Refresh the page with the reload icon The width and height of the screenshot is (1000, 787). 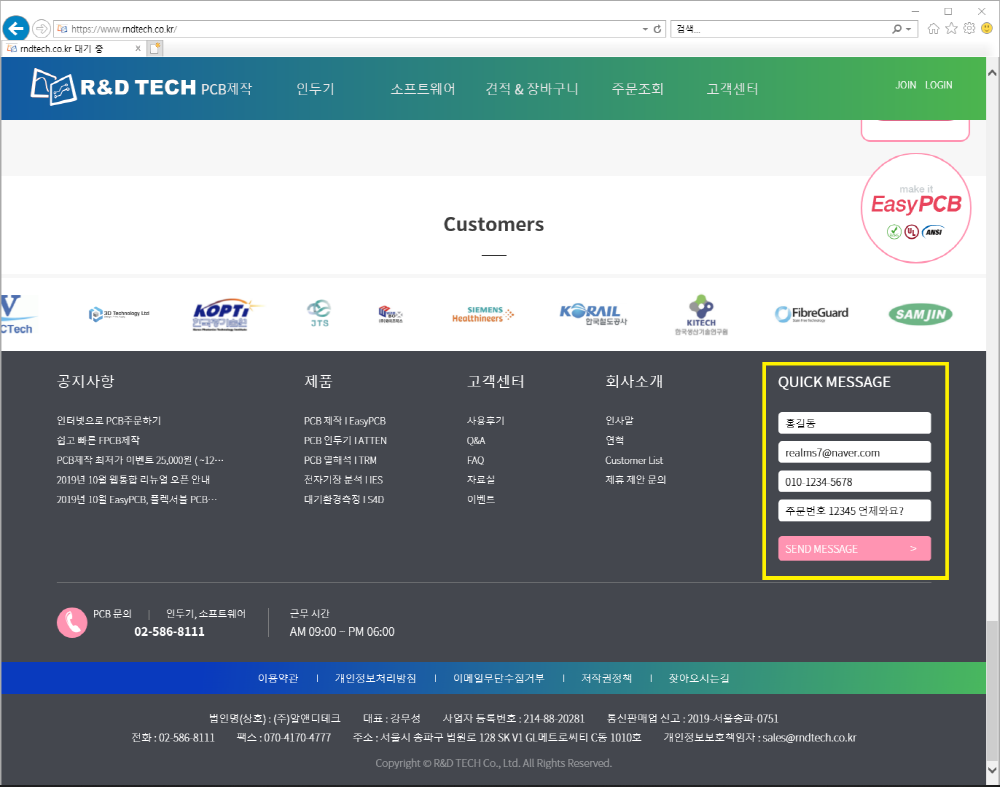click(657, 29)
